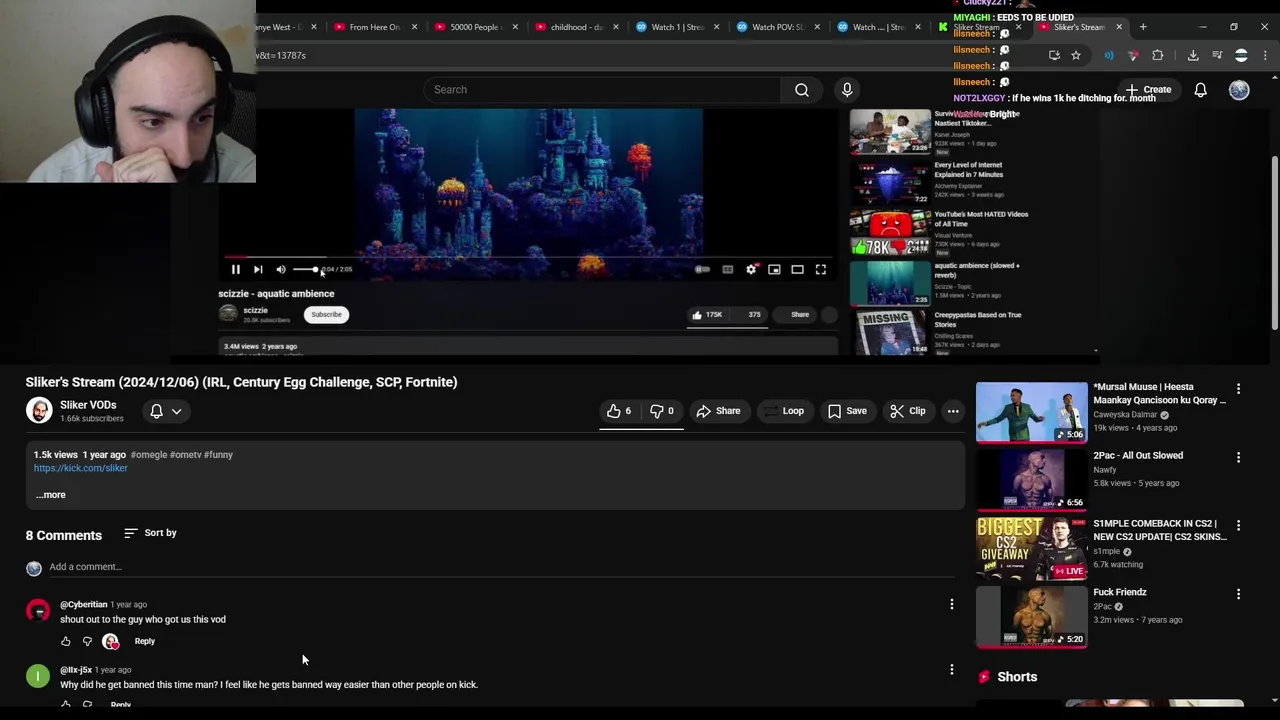1280x720 pixels.
Task: Open the kick.com/sliker link
Action: pos(81,468)
